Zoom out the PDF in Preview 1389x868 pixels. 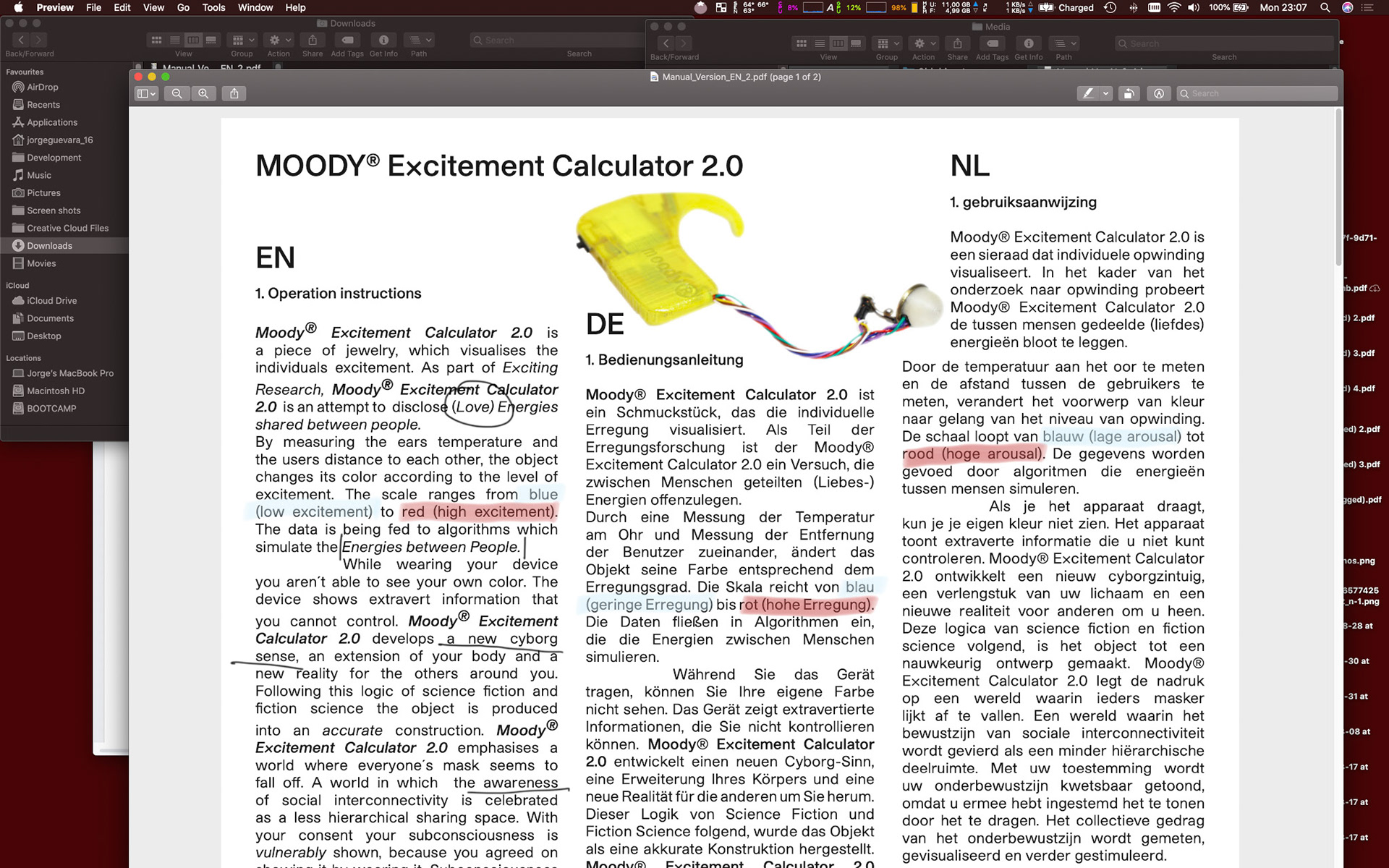pyautogui.click(x=177, y=93)
